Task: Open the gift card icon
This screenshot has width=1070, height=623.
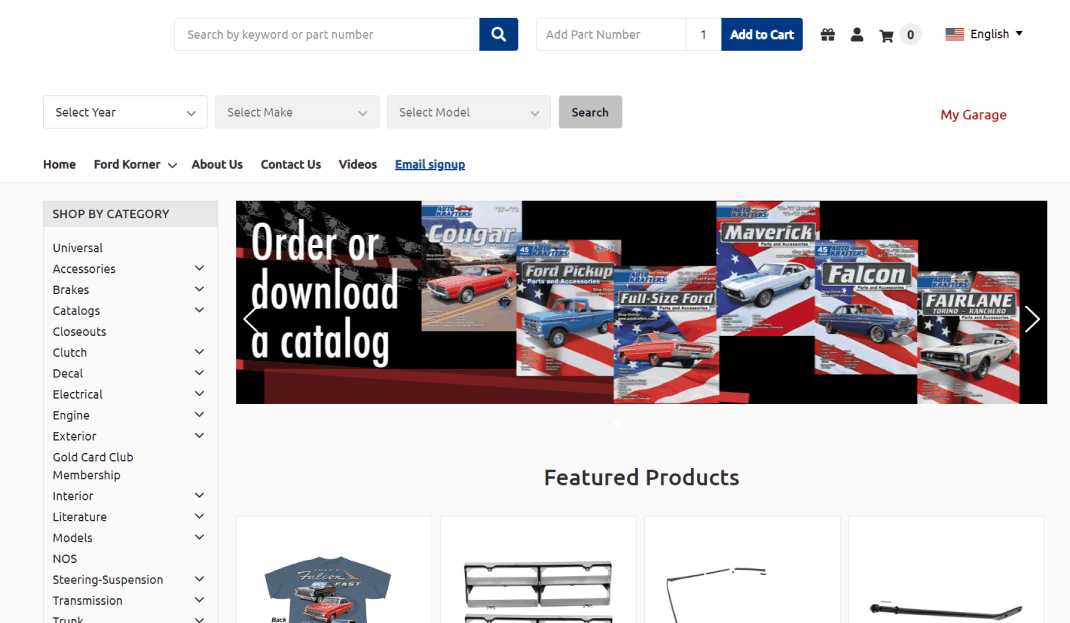Action: pyautogui.click(x=828, y=35)
